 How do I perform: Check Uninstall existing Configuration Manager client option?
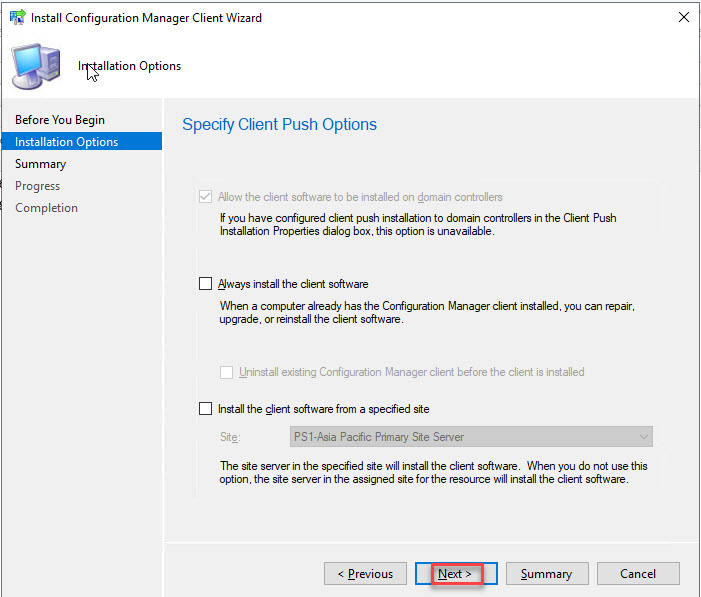point(227,372)
